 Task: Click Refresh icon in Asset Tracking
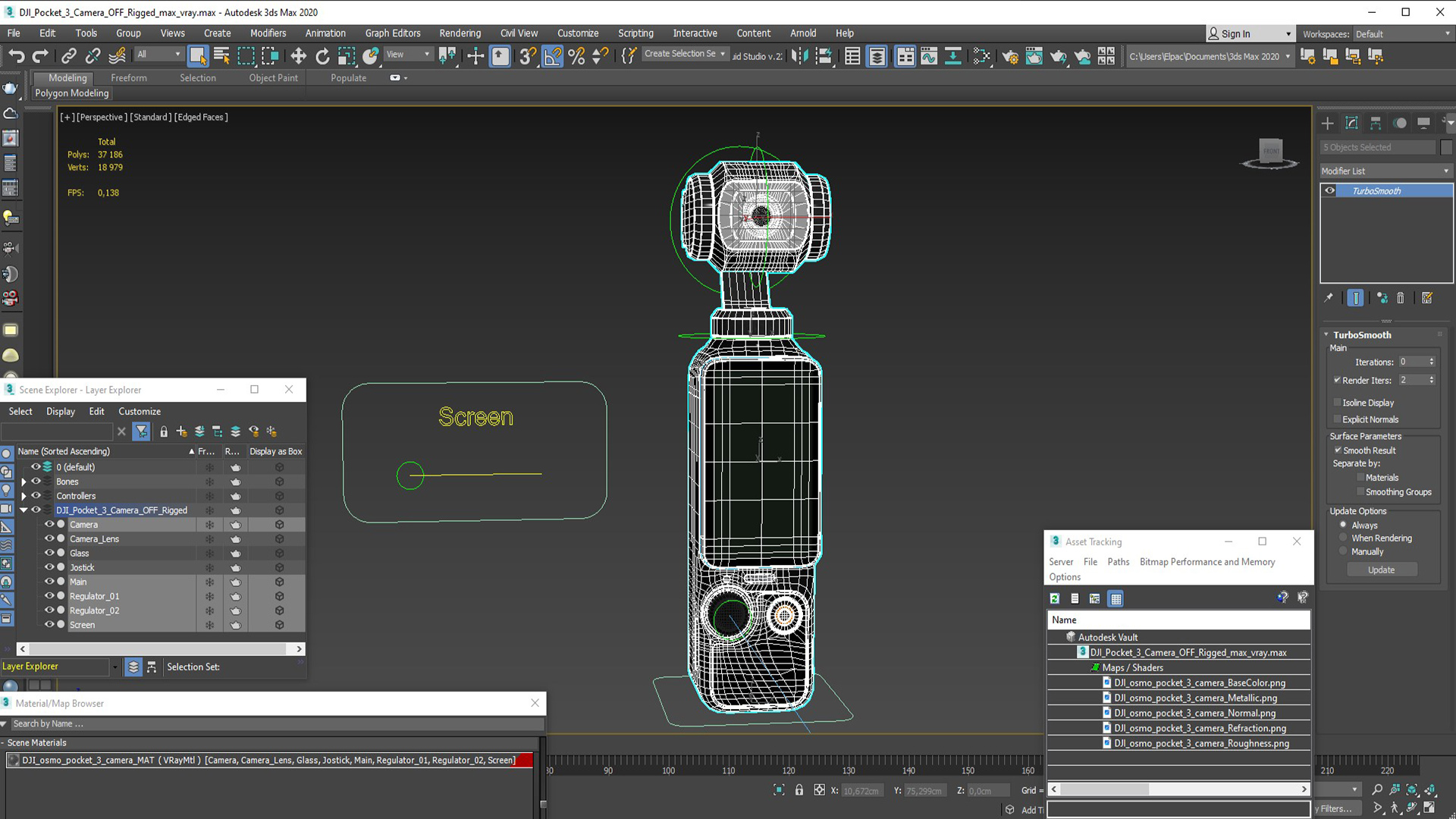coord(1055,598)
